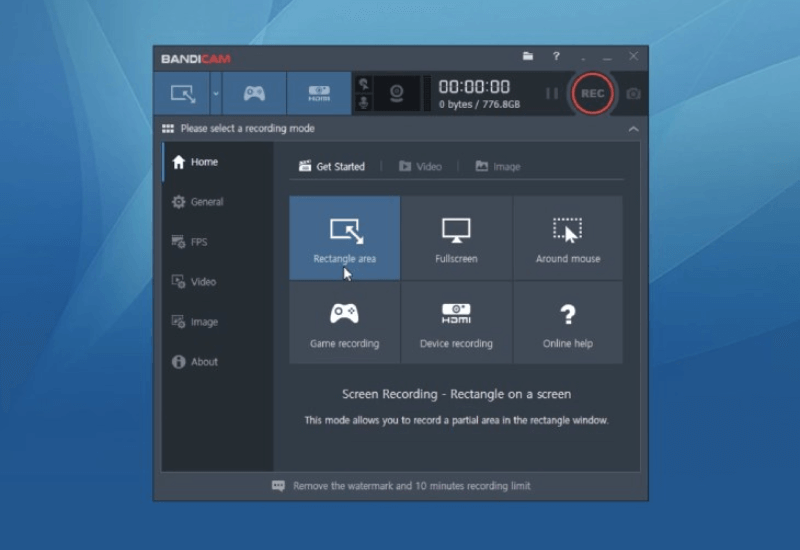
Task: Click the 0 bytes / 776.8GB storage text
Action: (x=479, y=105)
